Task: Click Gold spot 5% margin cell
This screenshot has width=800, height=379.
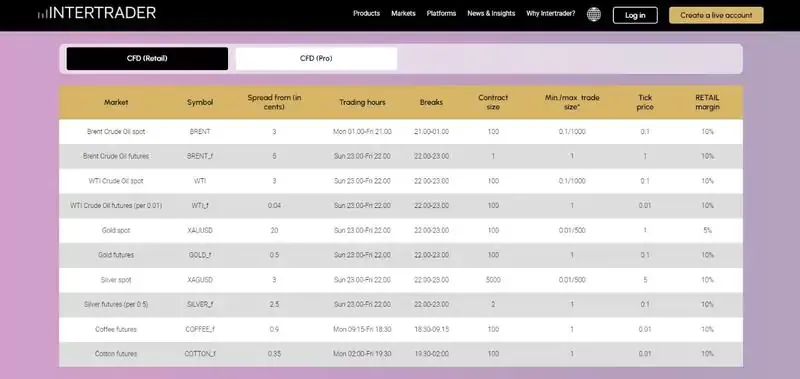Action: 707,231
